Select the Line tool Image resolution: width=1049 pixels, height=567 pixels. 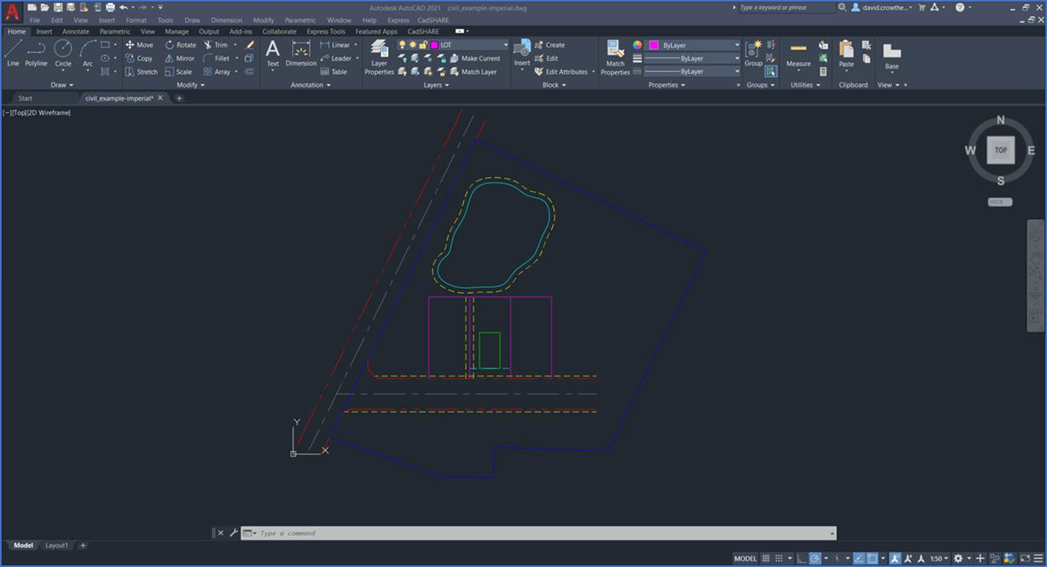pyautogui.click(x=13, y=53)
